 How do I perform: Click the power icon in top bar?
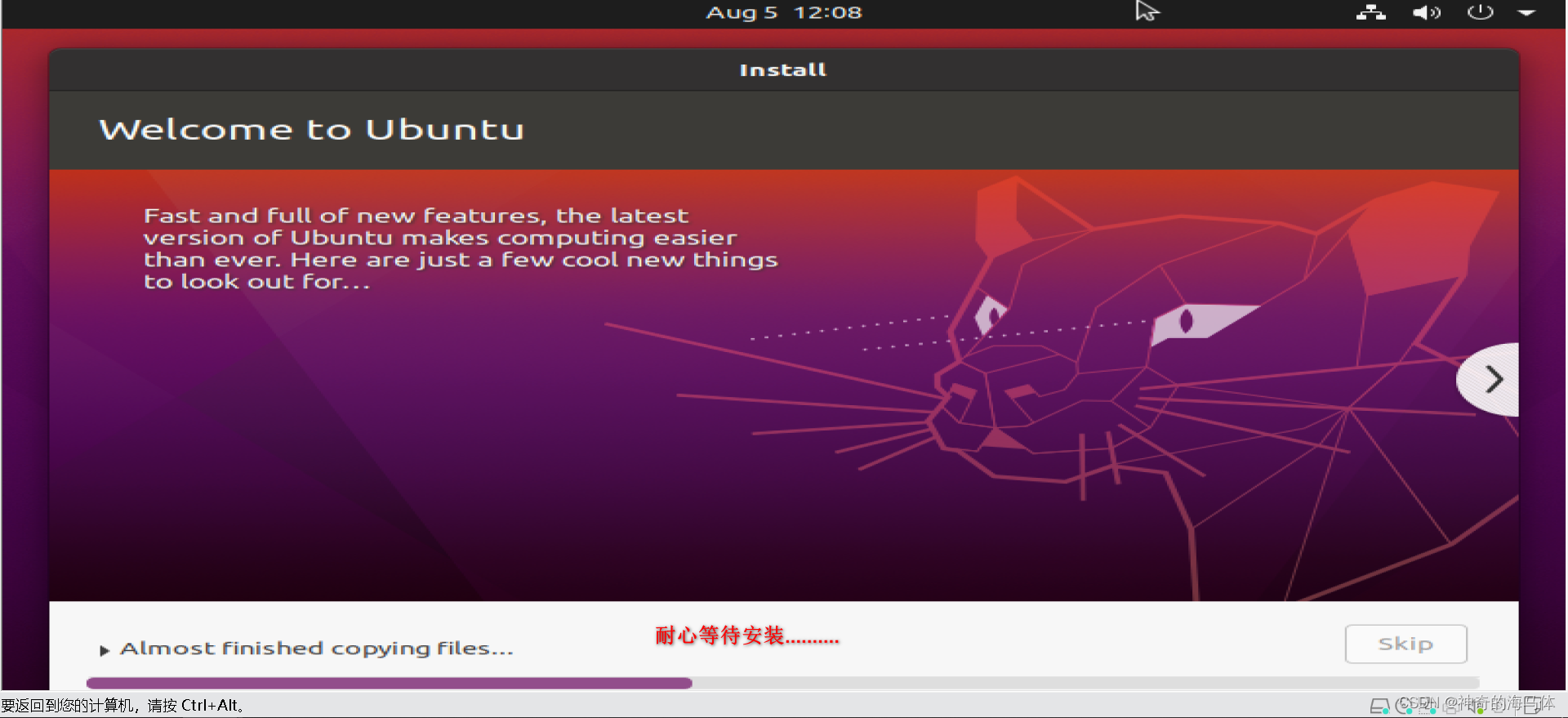point(1480,12)
